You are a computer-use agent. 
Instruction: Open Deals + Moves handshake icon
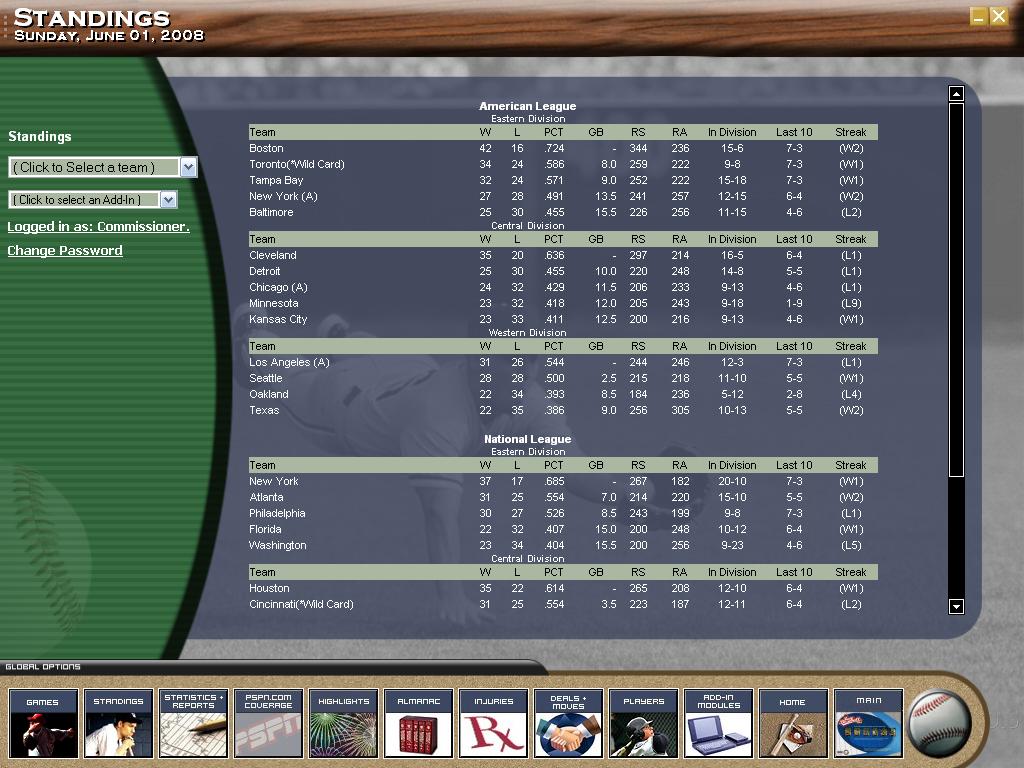pos(569,723)
